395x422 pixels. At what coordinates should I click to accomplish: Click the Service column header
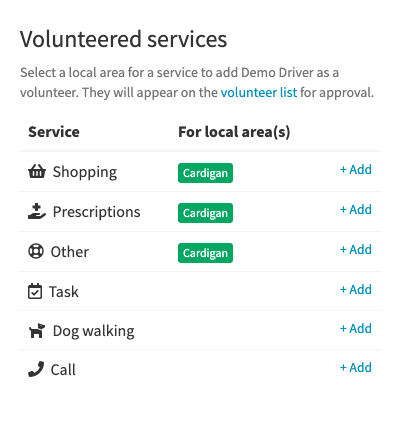(54, 132)
